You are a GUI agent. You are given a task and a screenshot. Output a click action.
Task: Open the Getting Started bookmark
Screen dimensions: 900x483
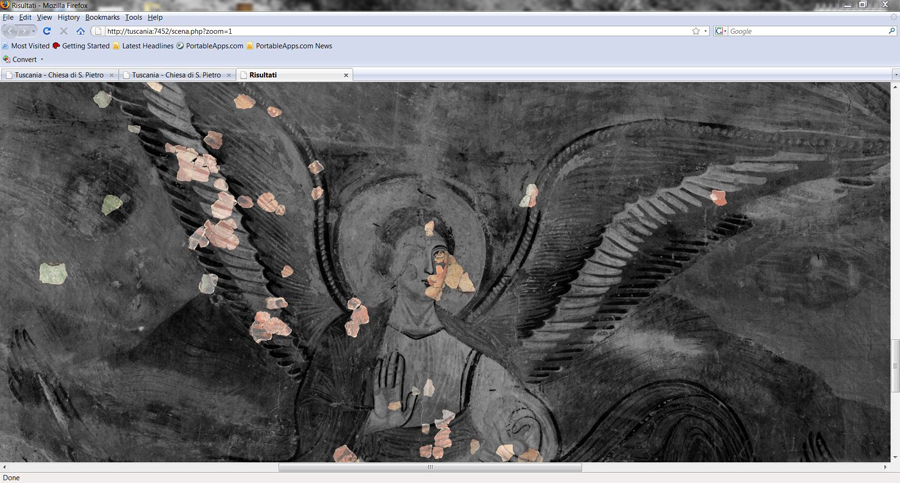pyautogui.click(x=81, y=46)
